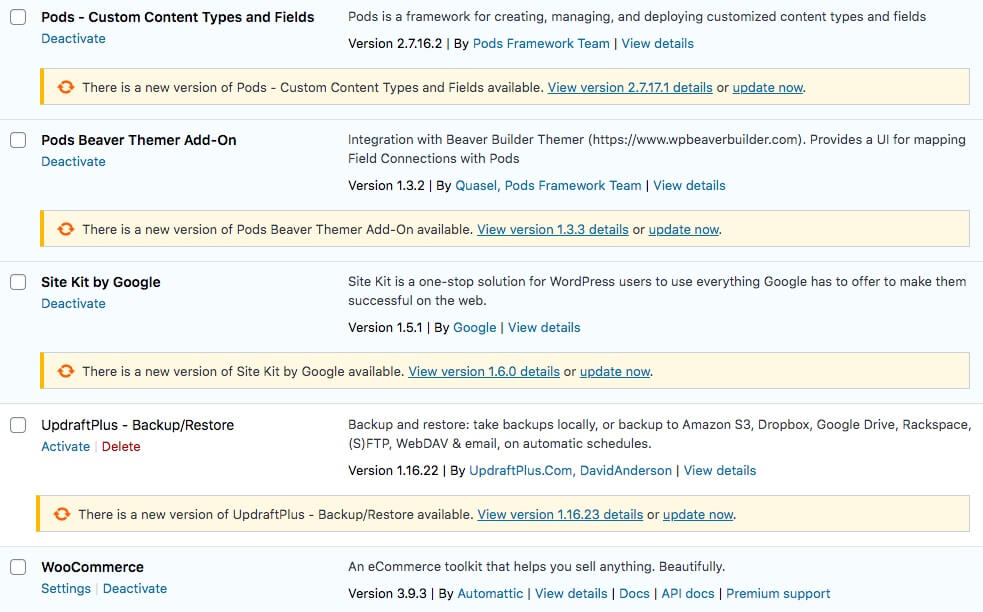
Task: Click the update icon in the Pods Beaver Themer notice
Action: pos(66,229)
